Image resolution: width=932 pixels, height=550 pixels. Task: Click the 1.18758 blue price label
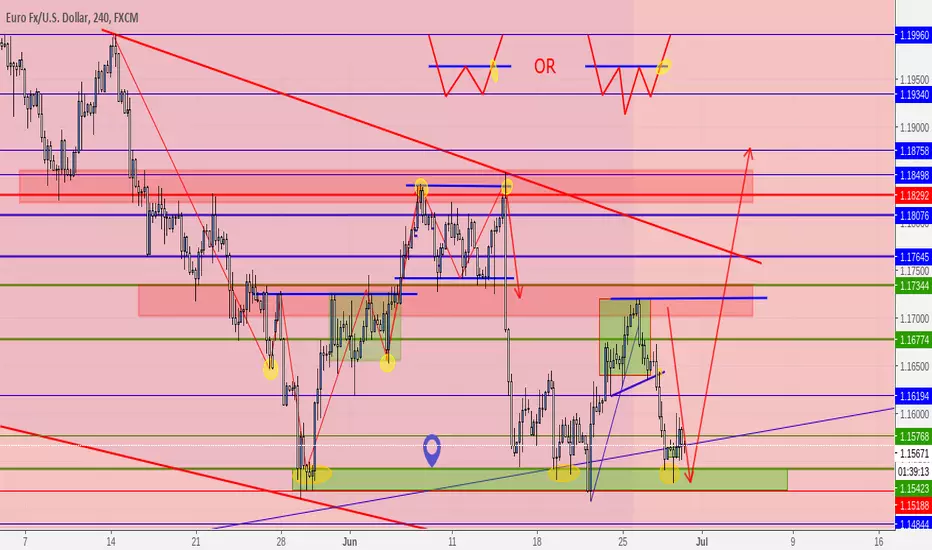point(913,151)
